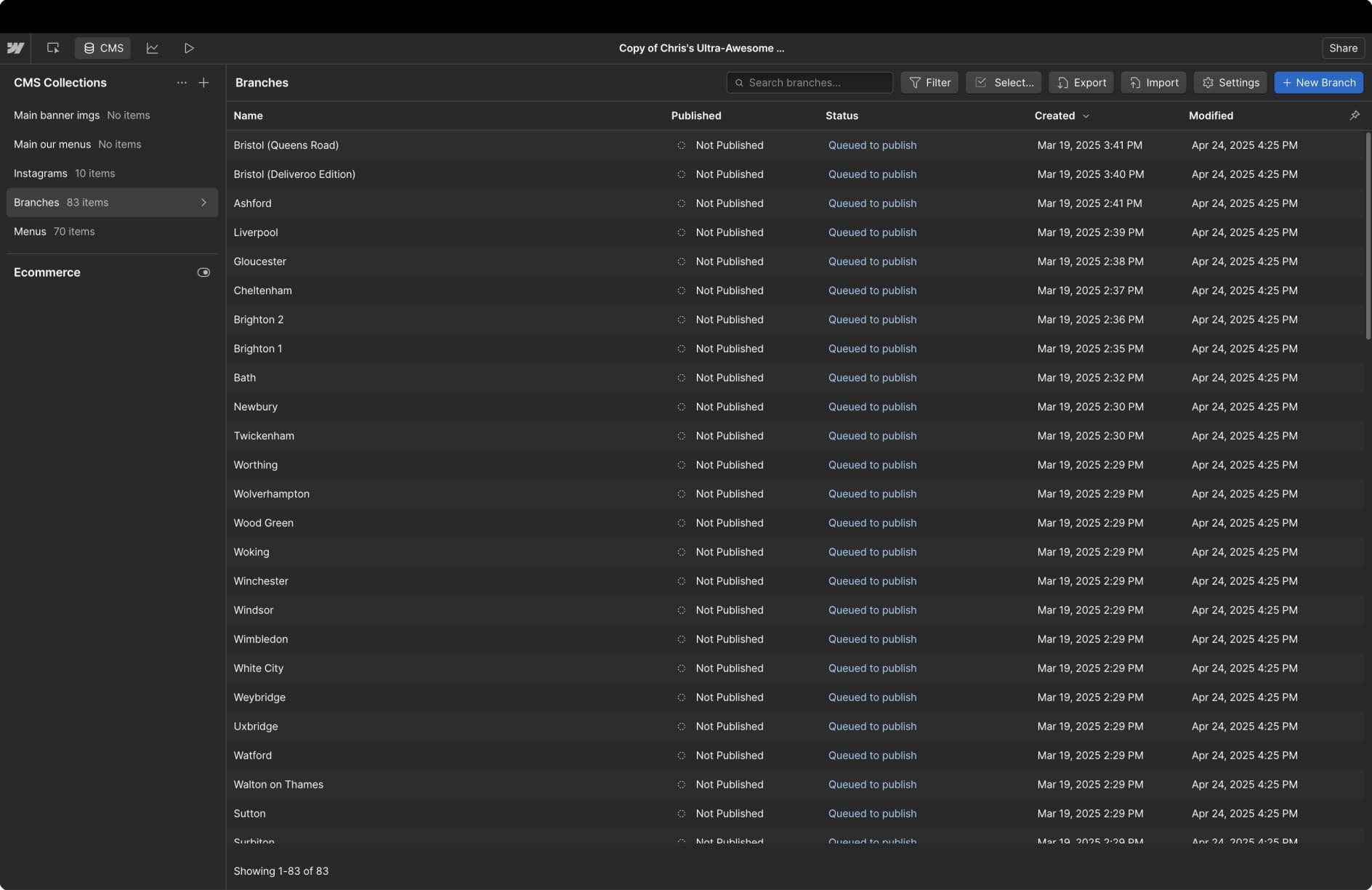This screenshot has width=1372, height=890.
Task: Open the Wolverhampton branch row
Action: 796,494
